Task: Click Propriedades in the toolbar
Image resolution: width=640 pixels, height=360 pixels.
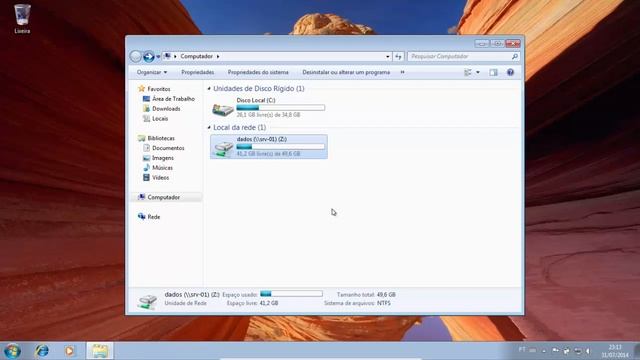Action: (198, 72)
